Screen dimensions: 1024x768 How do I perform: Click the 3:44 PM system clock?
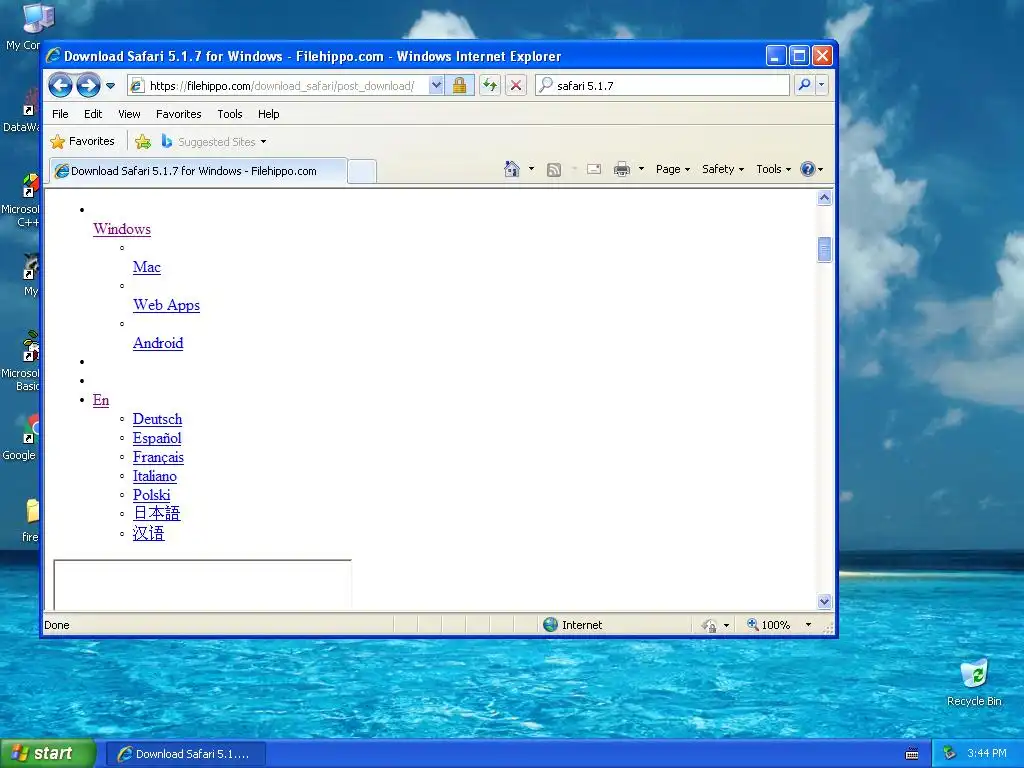(x=987, y=754)
